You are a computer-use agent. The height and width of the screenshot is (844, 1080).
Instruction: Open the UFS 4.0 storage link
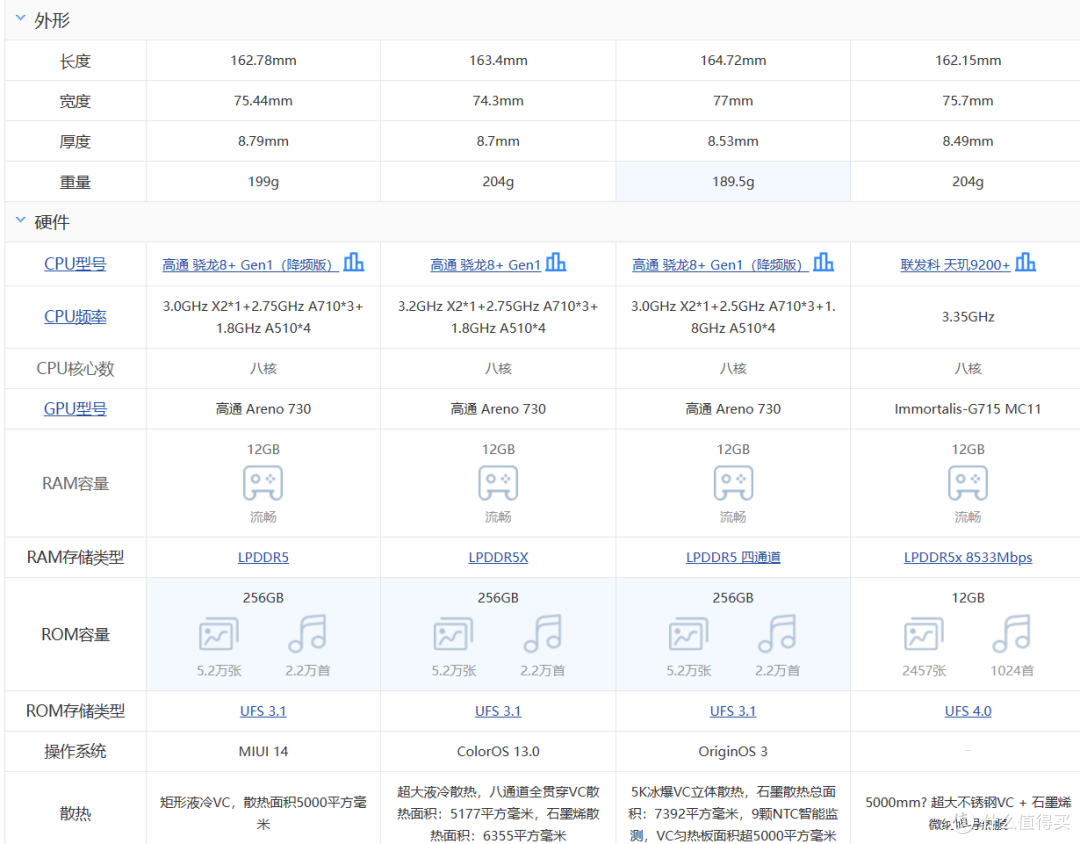tap(967, 710)
